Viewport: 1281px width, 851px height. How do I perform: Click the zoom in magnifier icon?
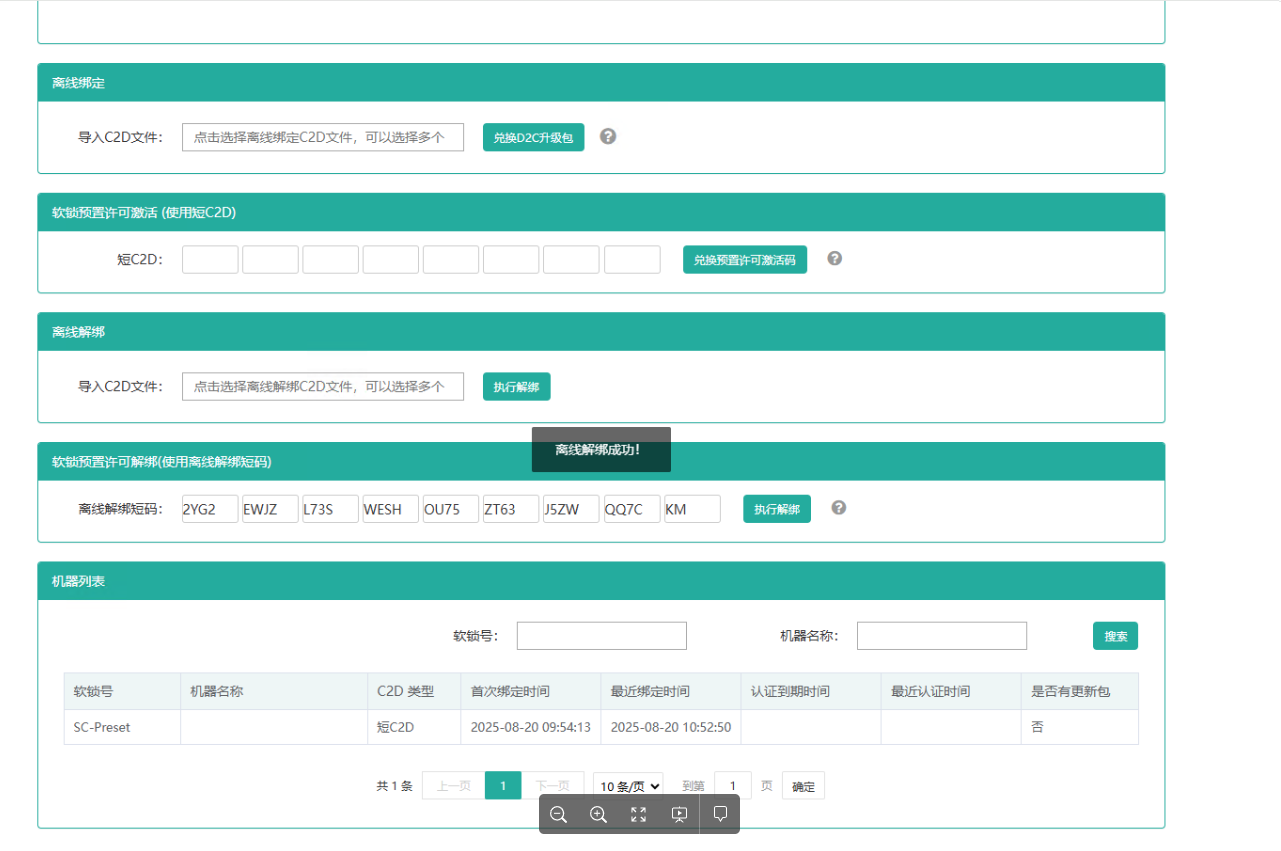(599, 814)
